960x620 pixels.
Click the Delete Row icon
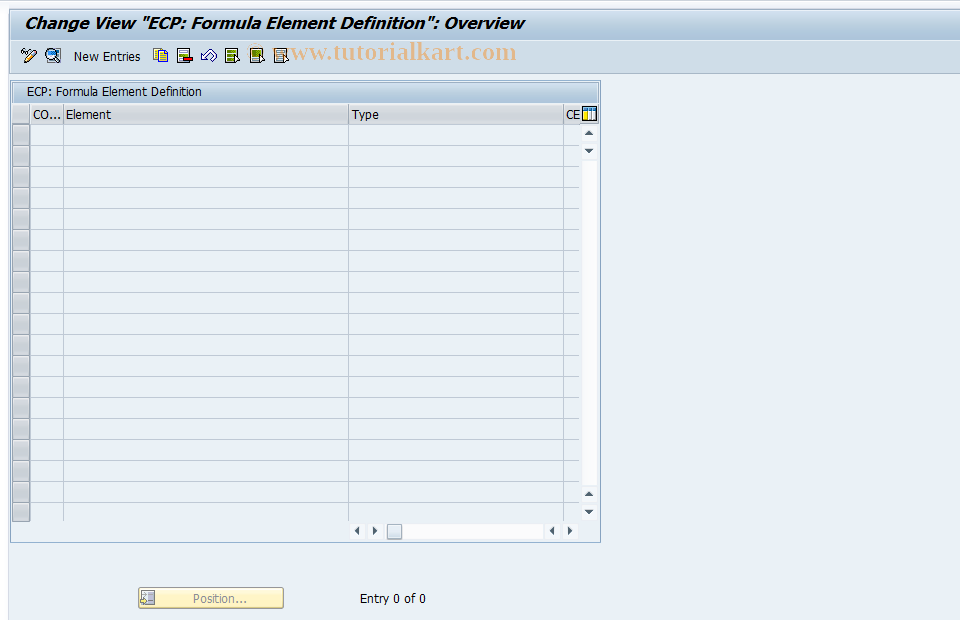coord(184,56)
